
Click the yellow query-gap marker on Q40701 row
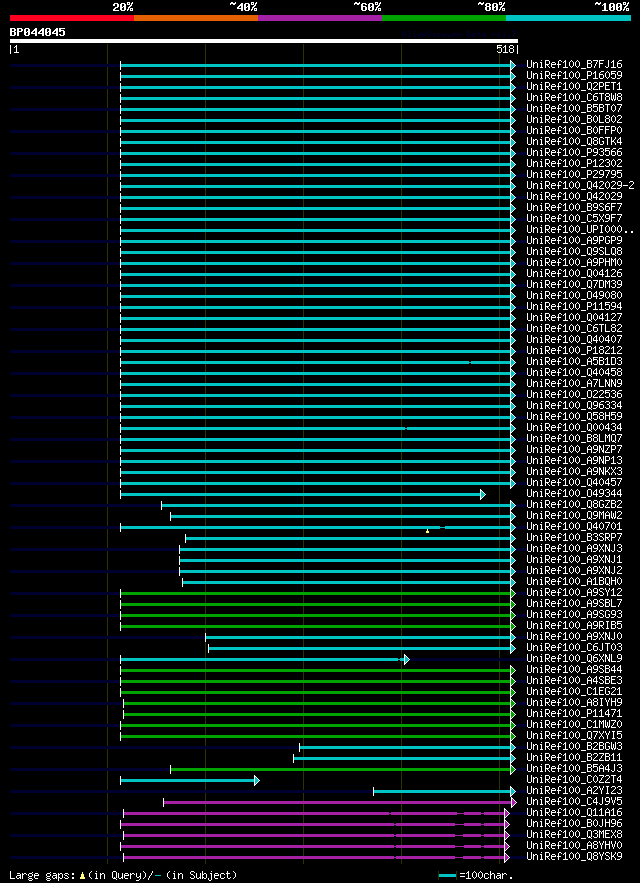click(428, 530)
